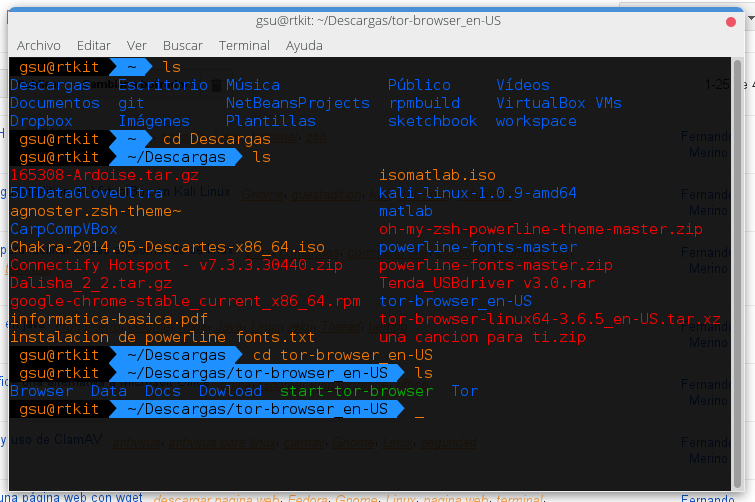Click una cancion para ti.zip file
Image resolution: width=755 pixels, height=502 pixels.
(x=482, y=337)
